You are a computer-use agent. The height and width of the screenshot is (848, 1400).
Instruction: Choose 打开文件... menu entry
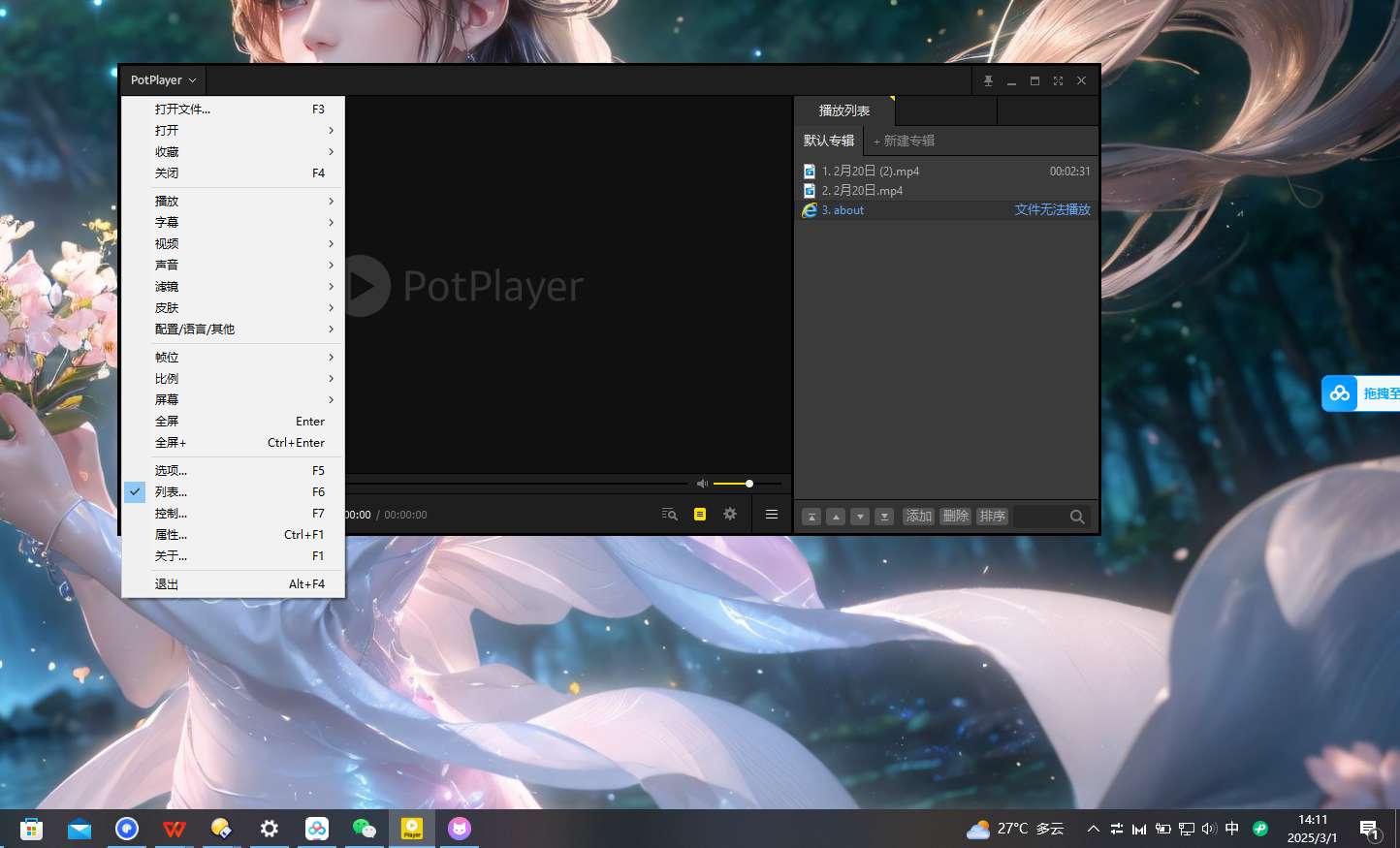233,109
